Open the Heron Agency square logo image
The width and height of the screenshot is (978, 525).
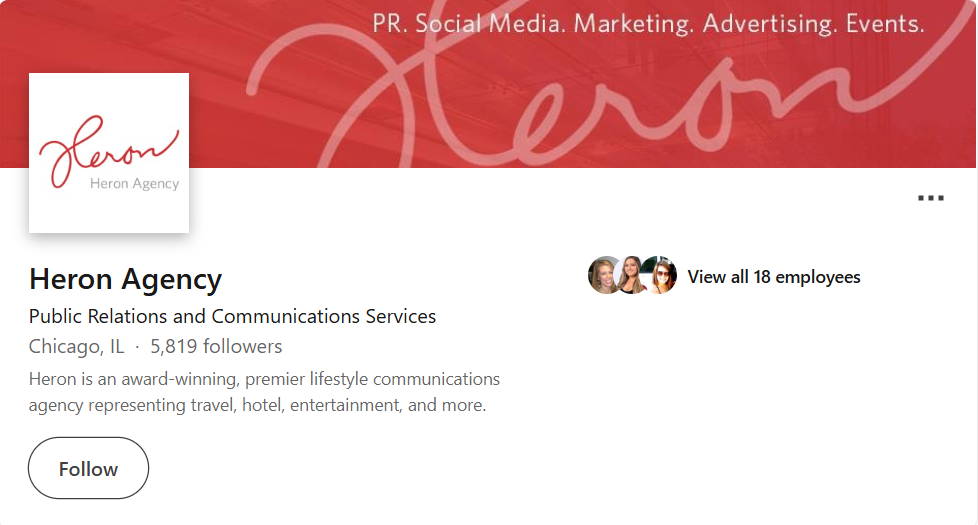coord(109,153)
